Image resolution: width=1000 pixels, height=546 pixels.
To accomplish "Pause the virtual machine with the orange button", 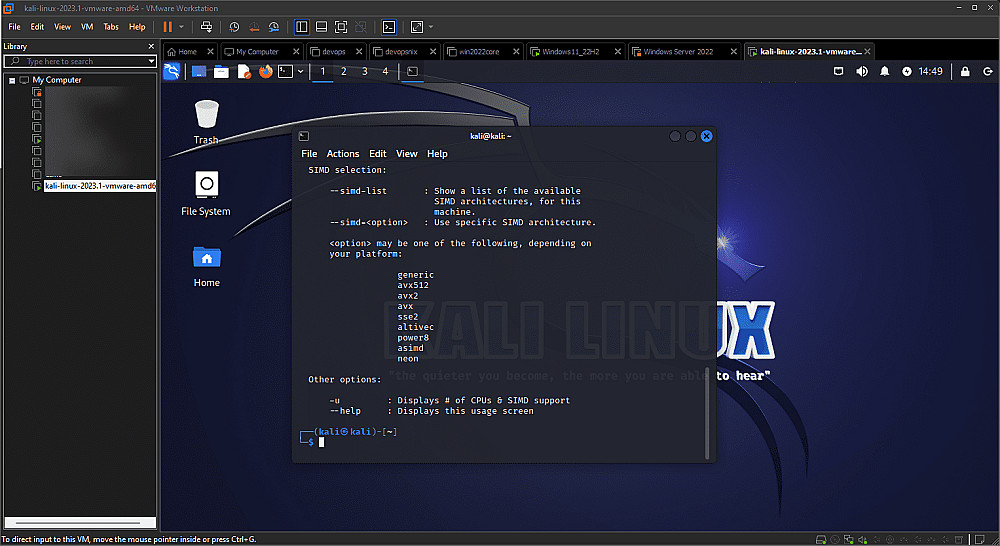I will click(x=168, y=27).
